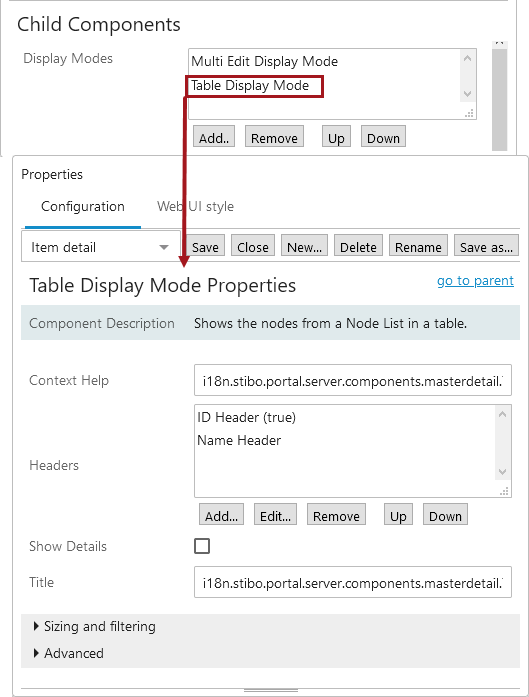529x697 pixels.
Task: Select the Configuration tab
Action: click(83, 206)
